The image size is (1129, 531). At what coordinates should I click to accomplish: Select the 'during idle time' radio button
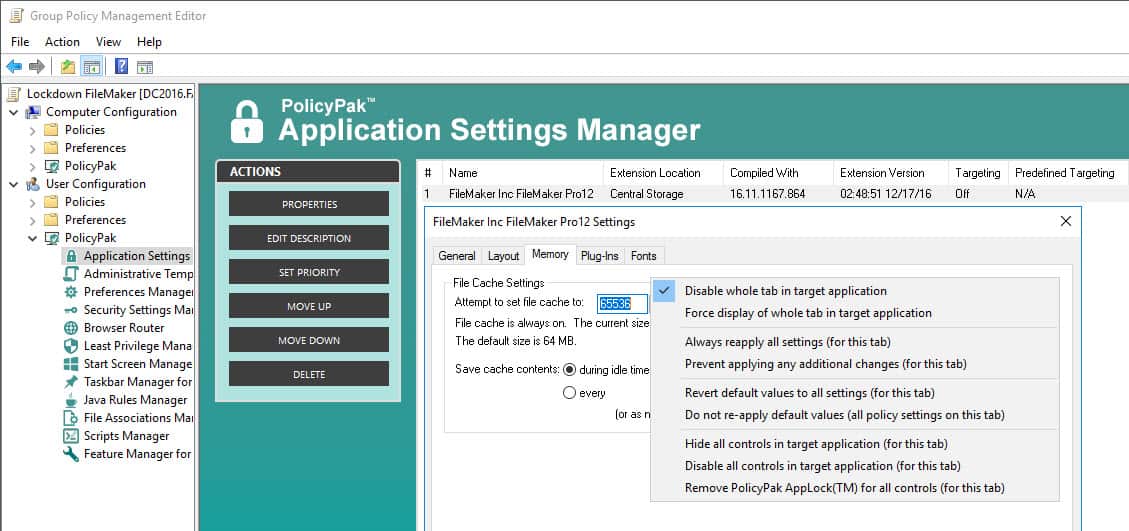570,370
